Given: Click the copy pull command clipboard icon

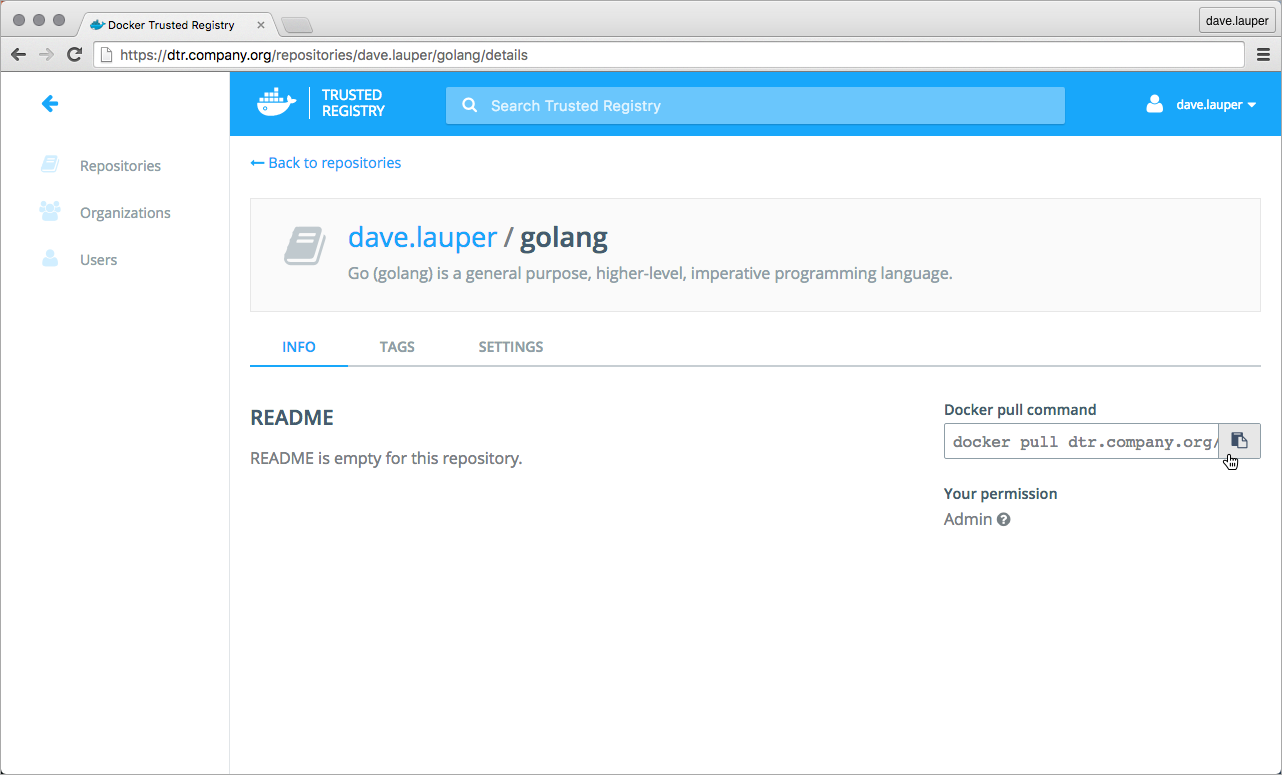Looking at the screenshot, I should pyautogui.click(x=1239, y=441).
